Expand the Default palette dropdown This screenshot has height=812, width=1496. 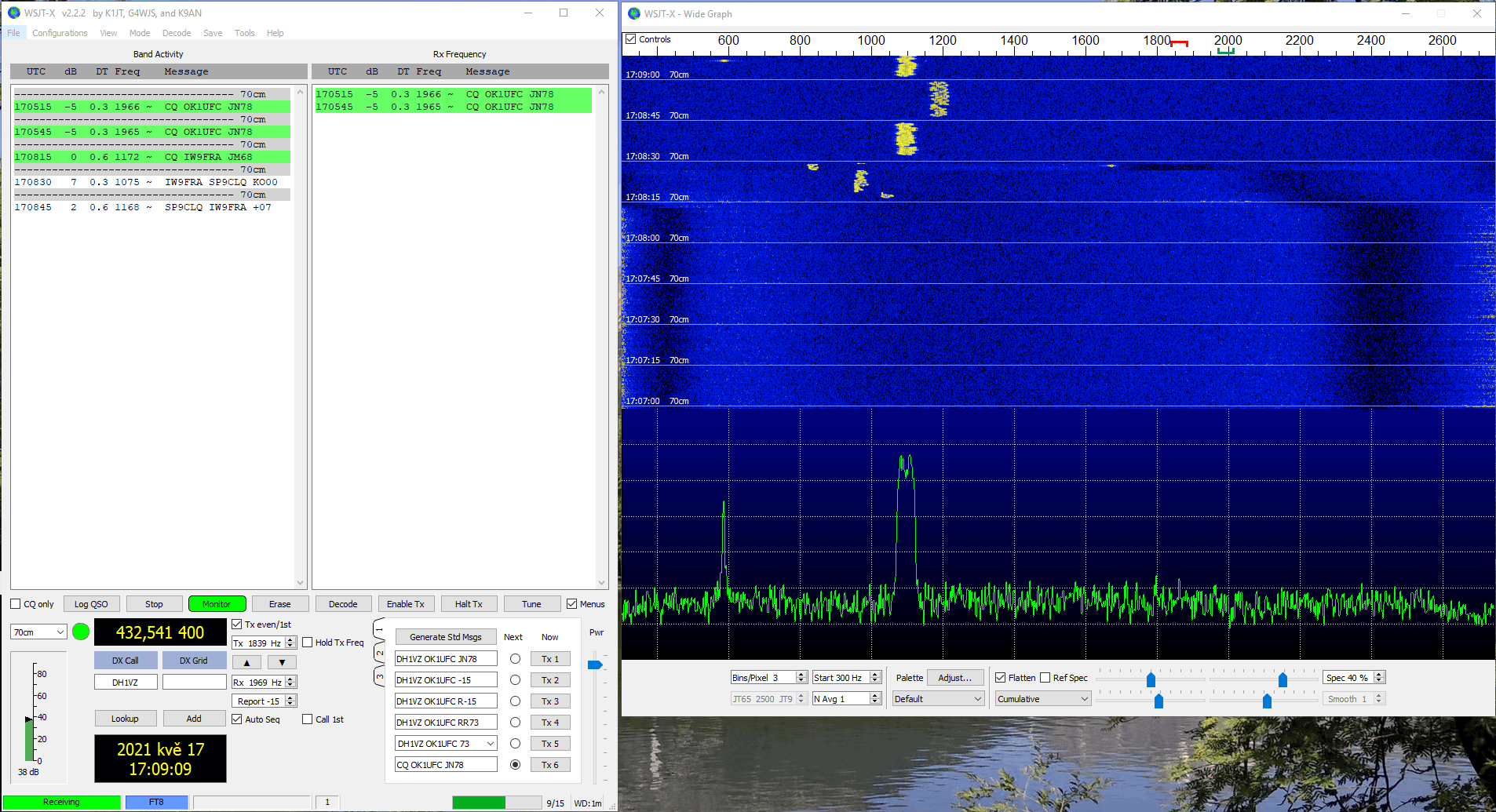point(938,699)
